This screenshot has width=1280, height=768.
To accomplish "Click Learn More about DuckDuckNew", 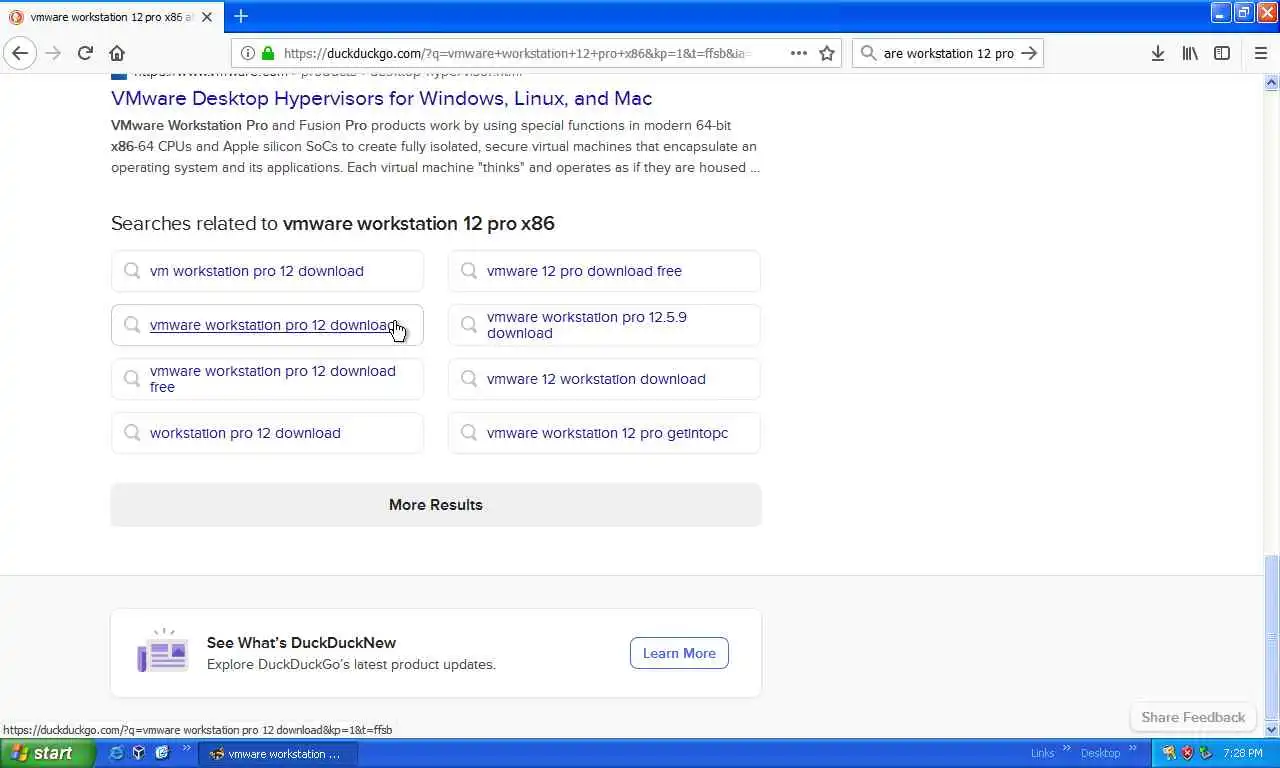I will click(679, 653).
